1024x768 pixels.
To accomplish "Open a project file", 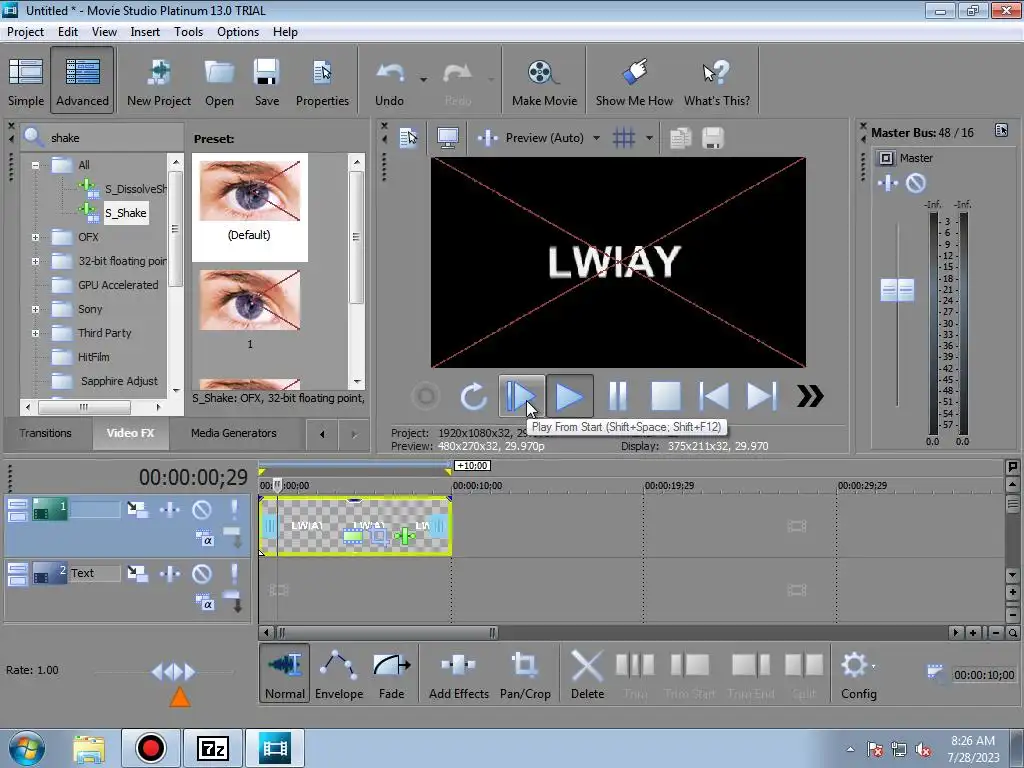I will point(219,82).
